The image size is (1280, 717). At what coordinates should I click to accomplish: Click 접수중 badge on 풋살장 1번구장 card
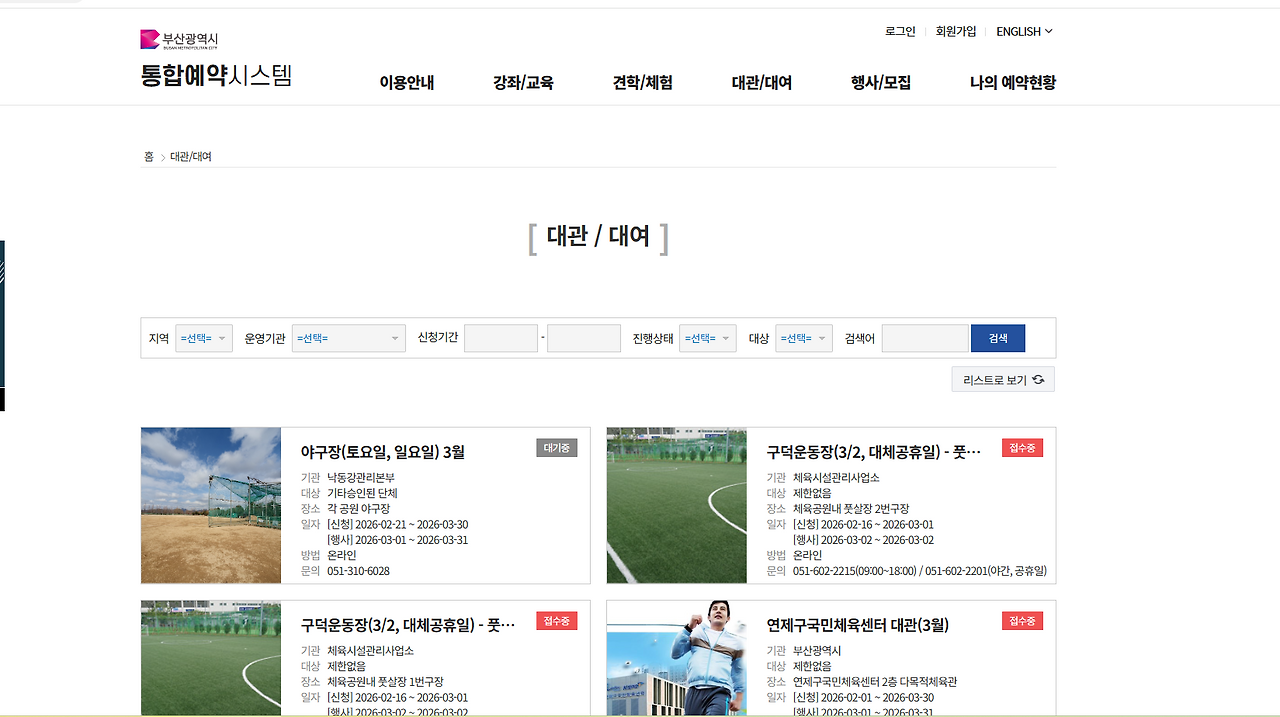coord(557,621)
